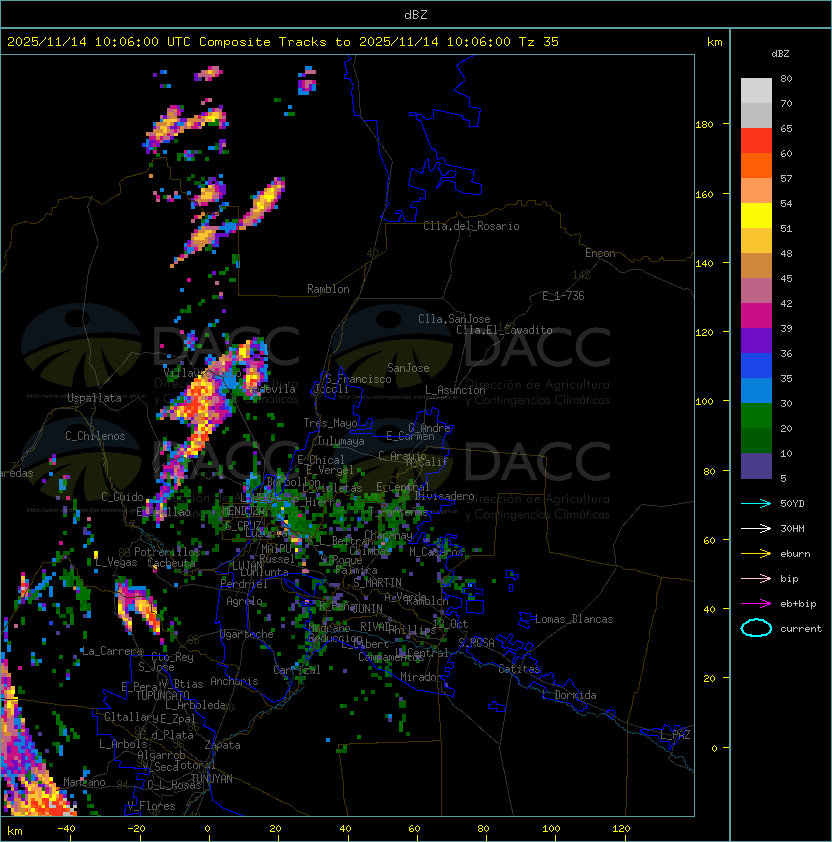Click the cyan 50YD arrow in legend
The image size is (832, 842).
click(x=756, y=503)
